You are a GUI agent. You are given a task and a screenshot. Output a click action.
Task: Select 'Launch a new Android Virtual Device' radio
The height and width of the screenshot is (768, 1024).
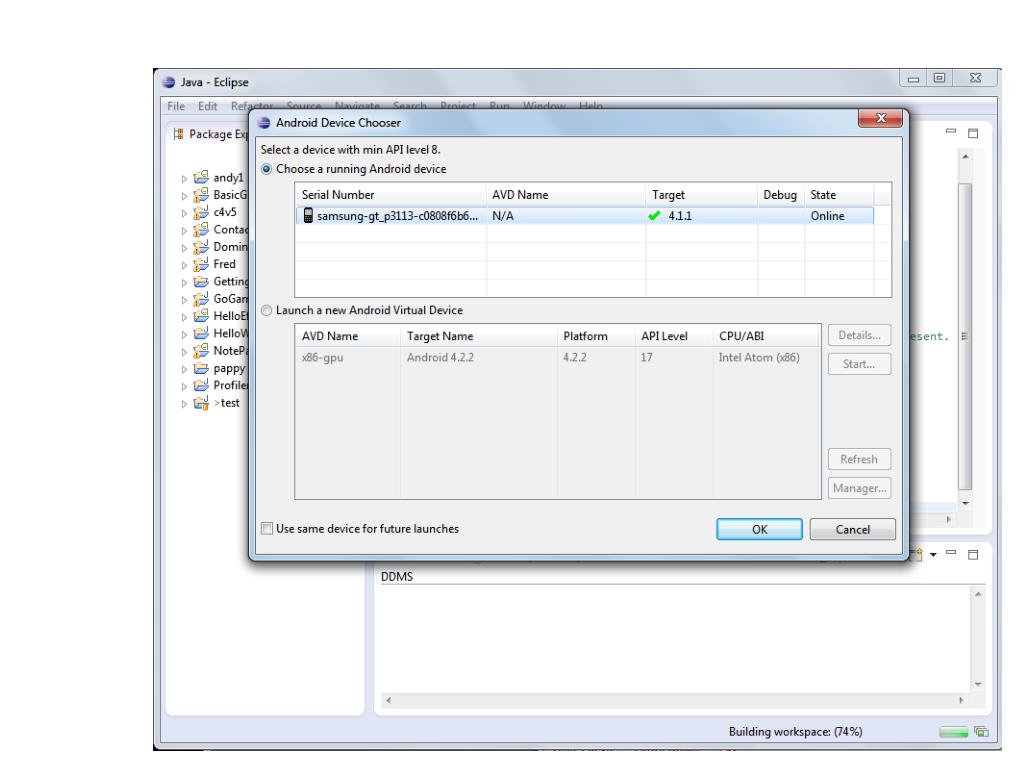coord(266,311)
